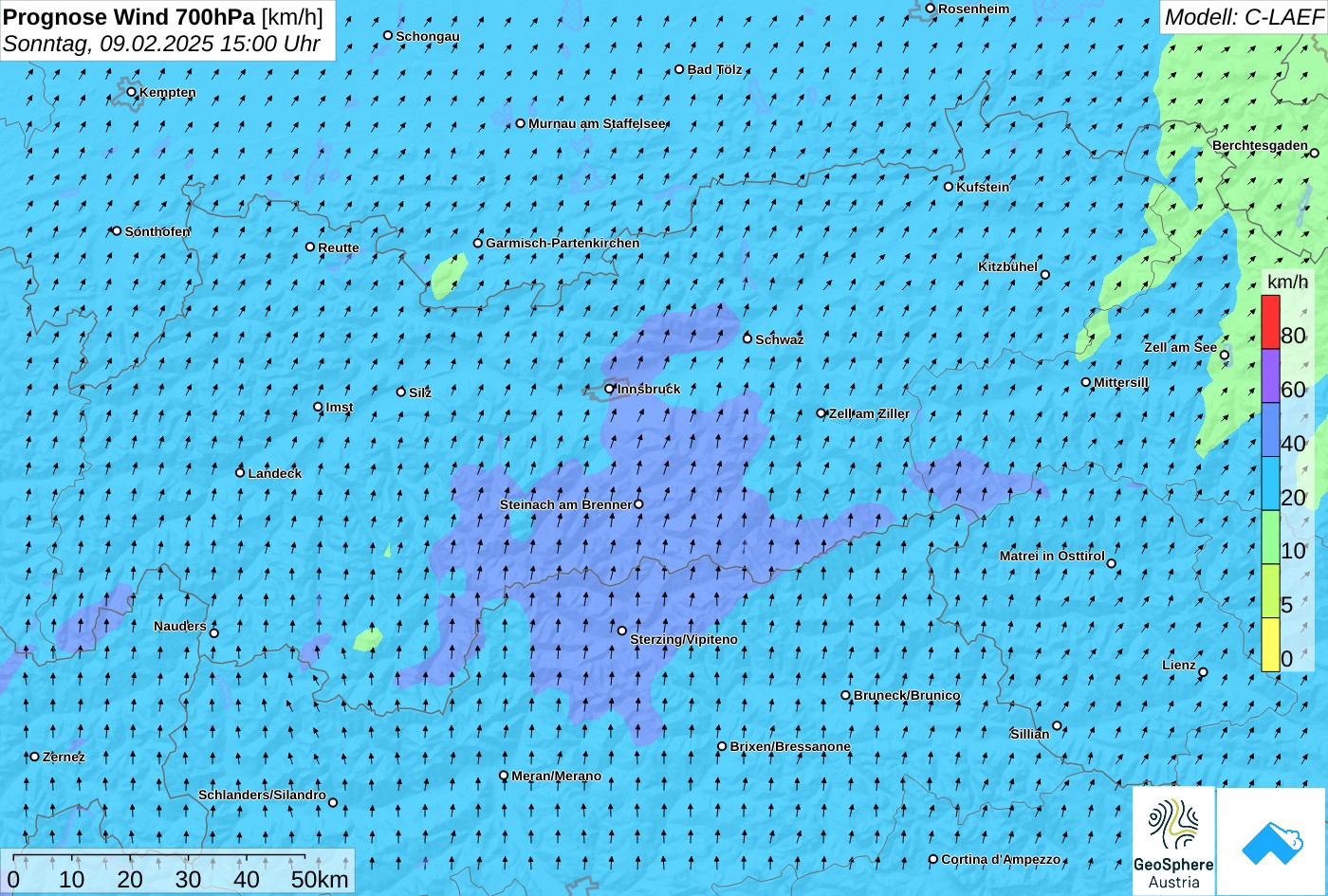Click the Murnau am Staffelsee label
This screenshot has width=1328, height=896.
(598, 123)
